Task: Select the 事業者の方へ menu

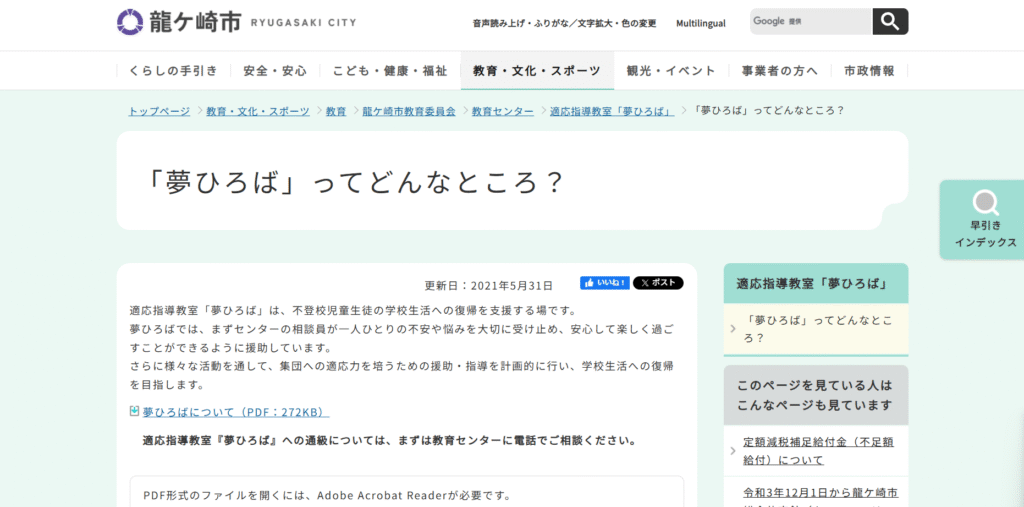Action: click(x=779, y=71)
